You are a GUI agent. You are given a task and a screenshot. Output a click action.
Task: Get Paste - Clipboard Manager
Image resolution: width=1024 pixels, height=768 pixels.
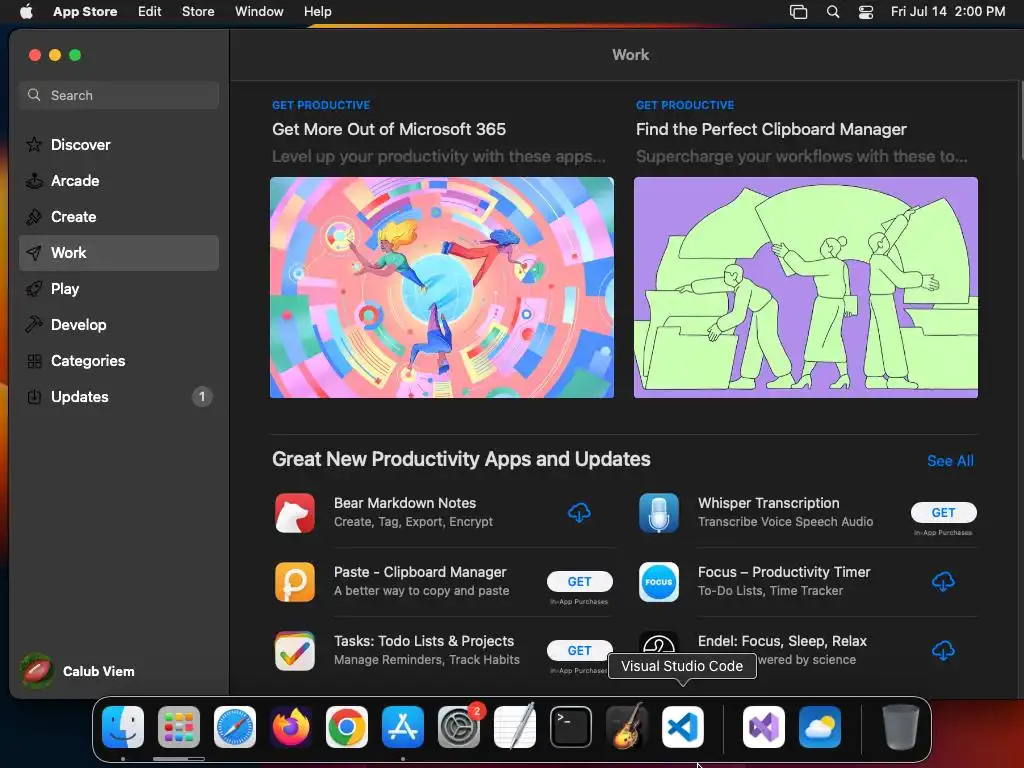[579, 581]
